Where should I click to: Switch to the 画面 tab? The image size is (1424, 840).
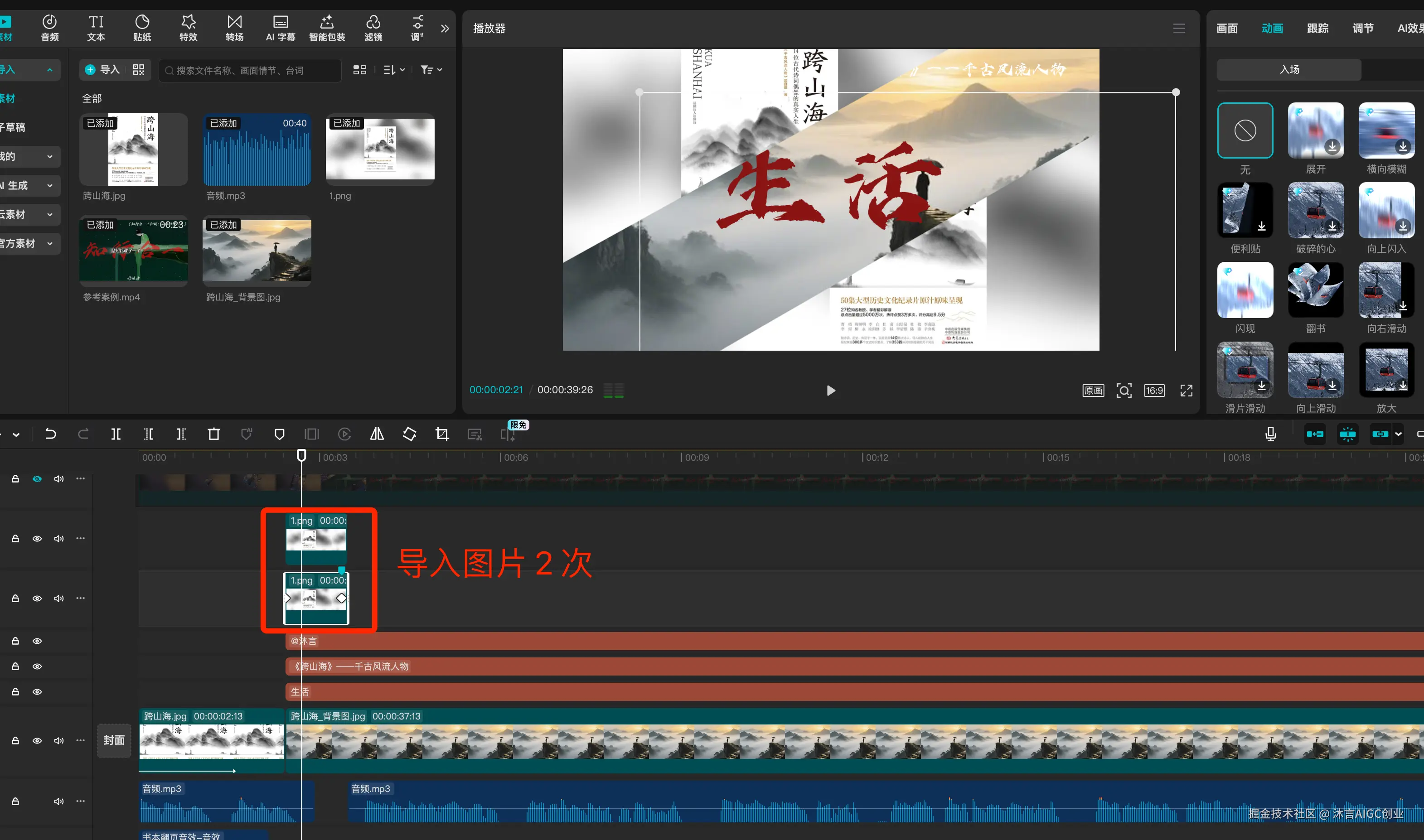click(1227, 28)
